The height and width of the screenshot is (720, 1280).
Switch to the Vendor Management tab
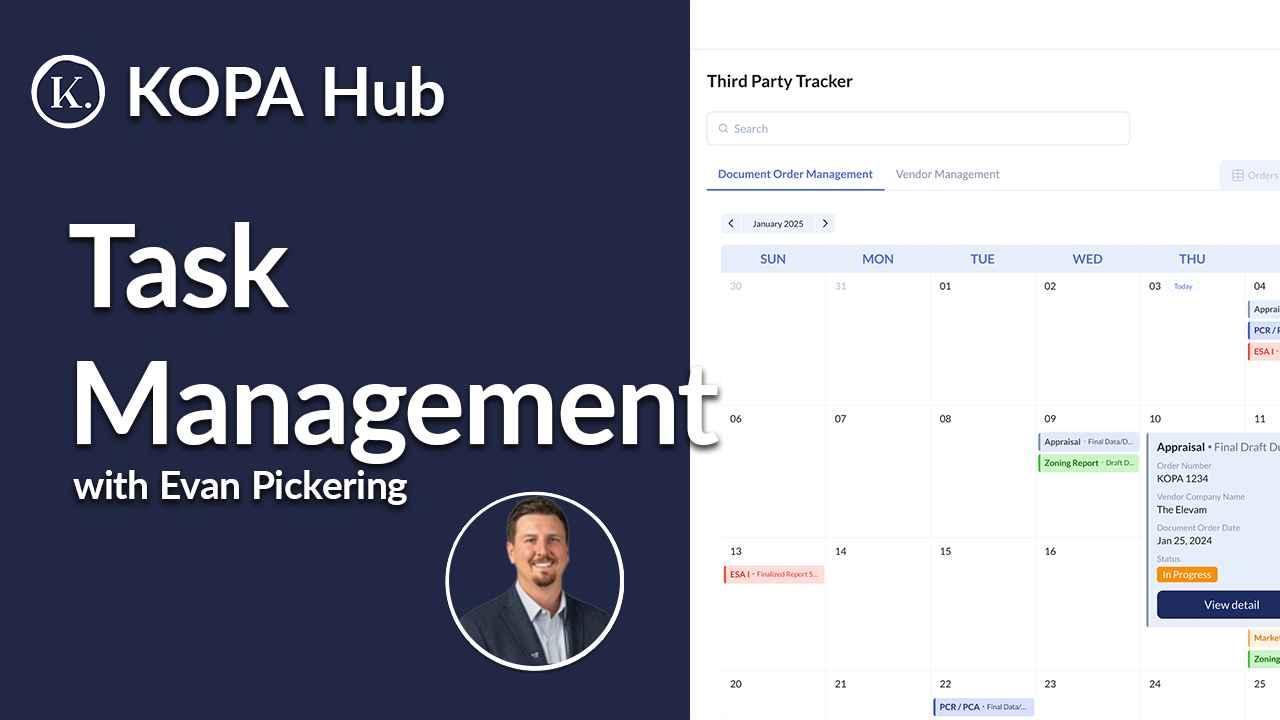[947, 174]
